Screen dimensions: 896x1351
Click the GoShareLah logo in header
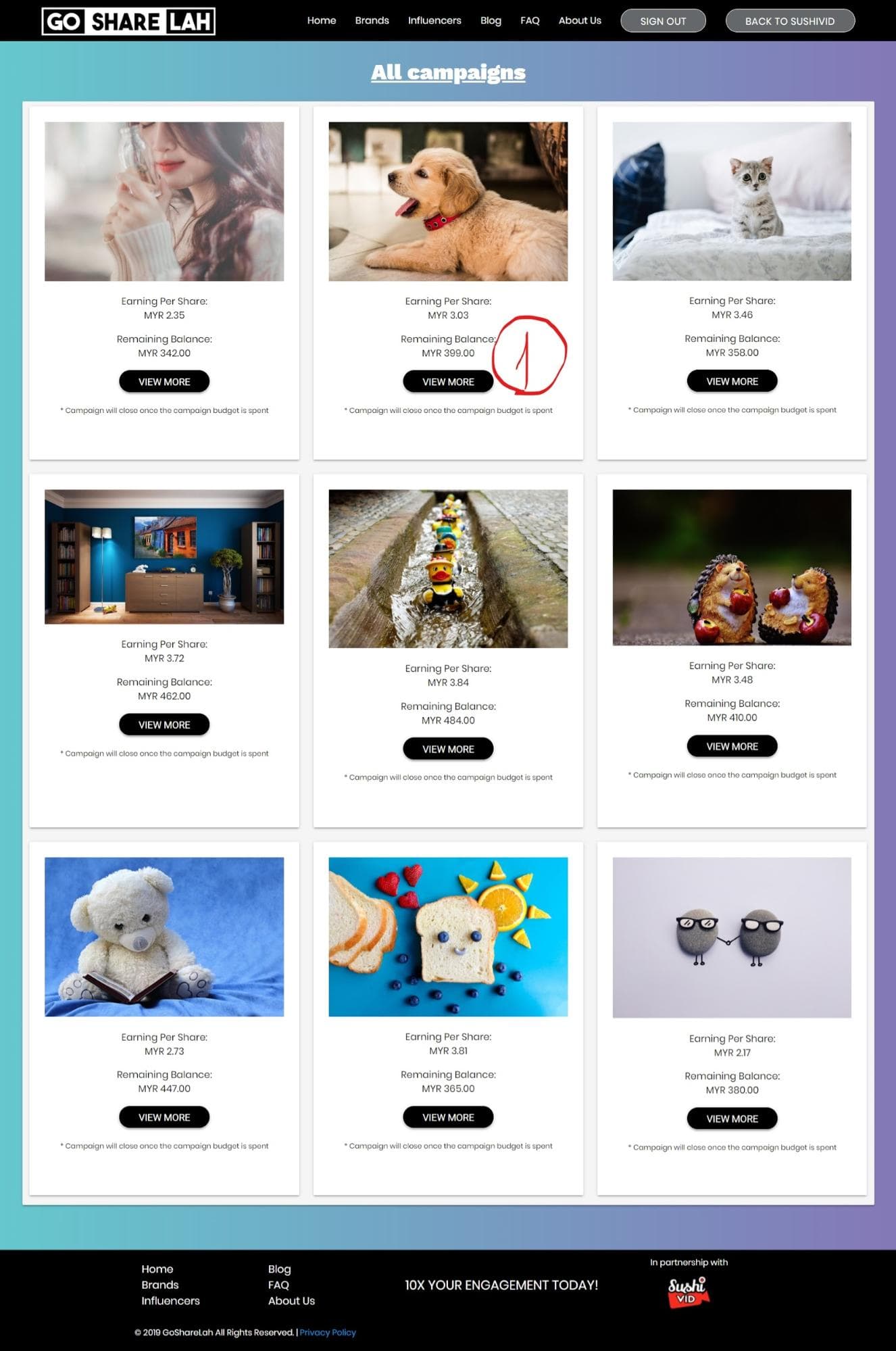pos(128,21)
